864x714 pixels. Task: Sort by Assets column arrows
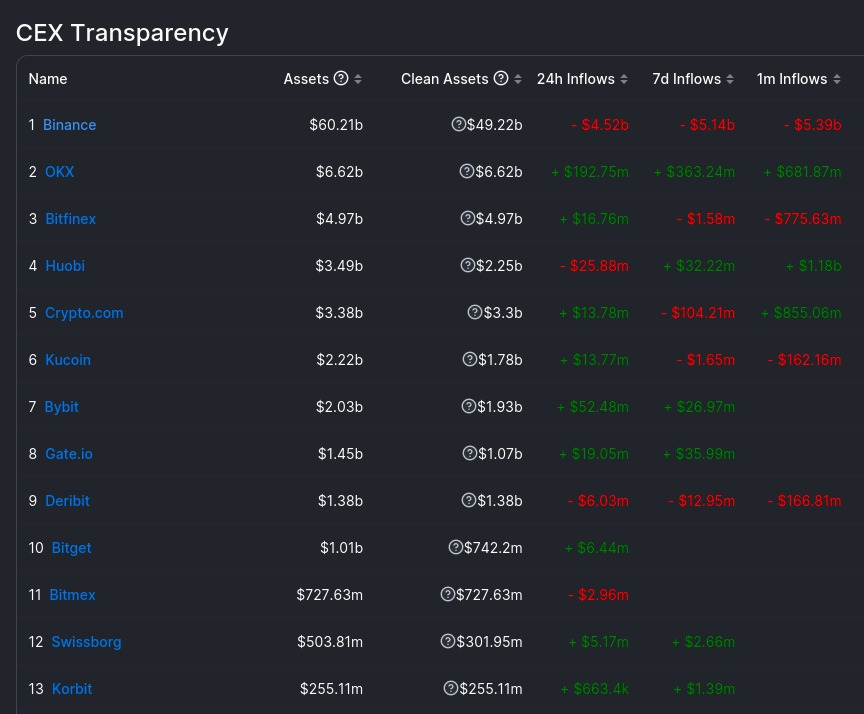[x=358, y=79]
